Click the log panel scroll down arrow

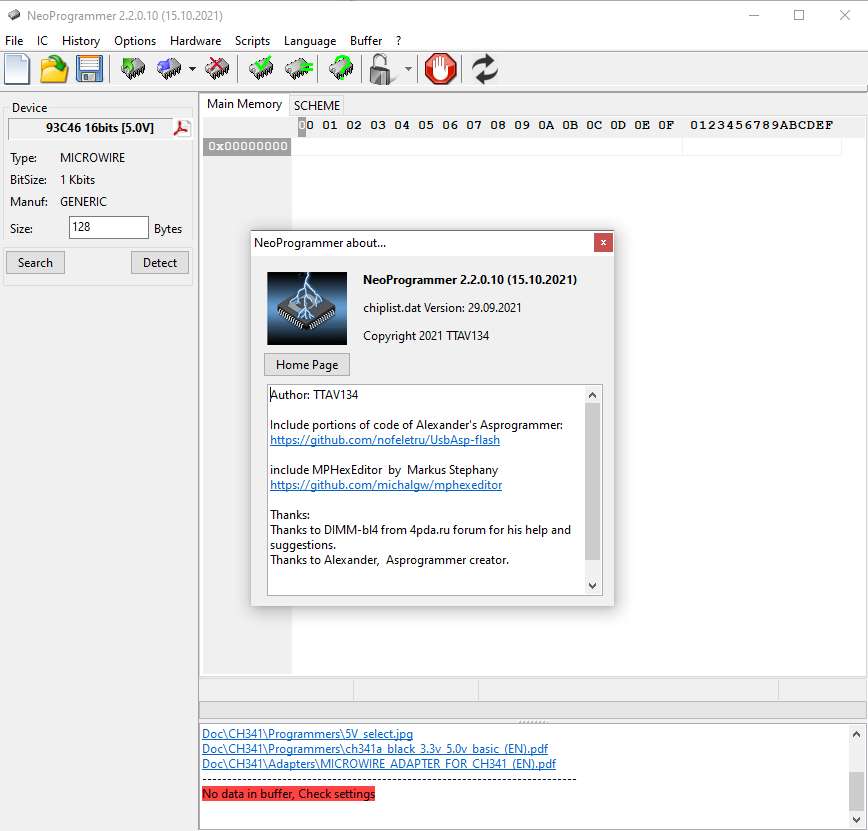pyautogui.click(x=856, y=819)
